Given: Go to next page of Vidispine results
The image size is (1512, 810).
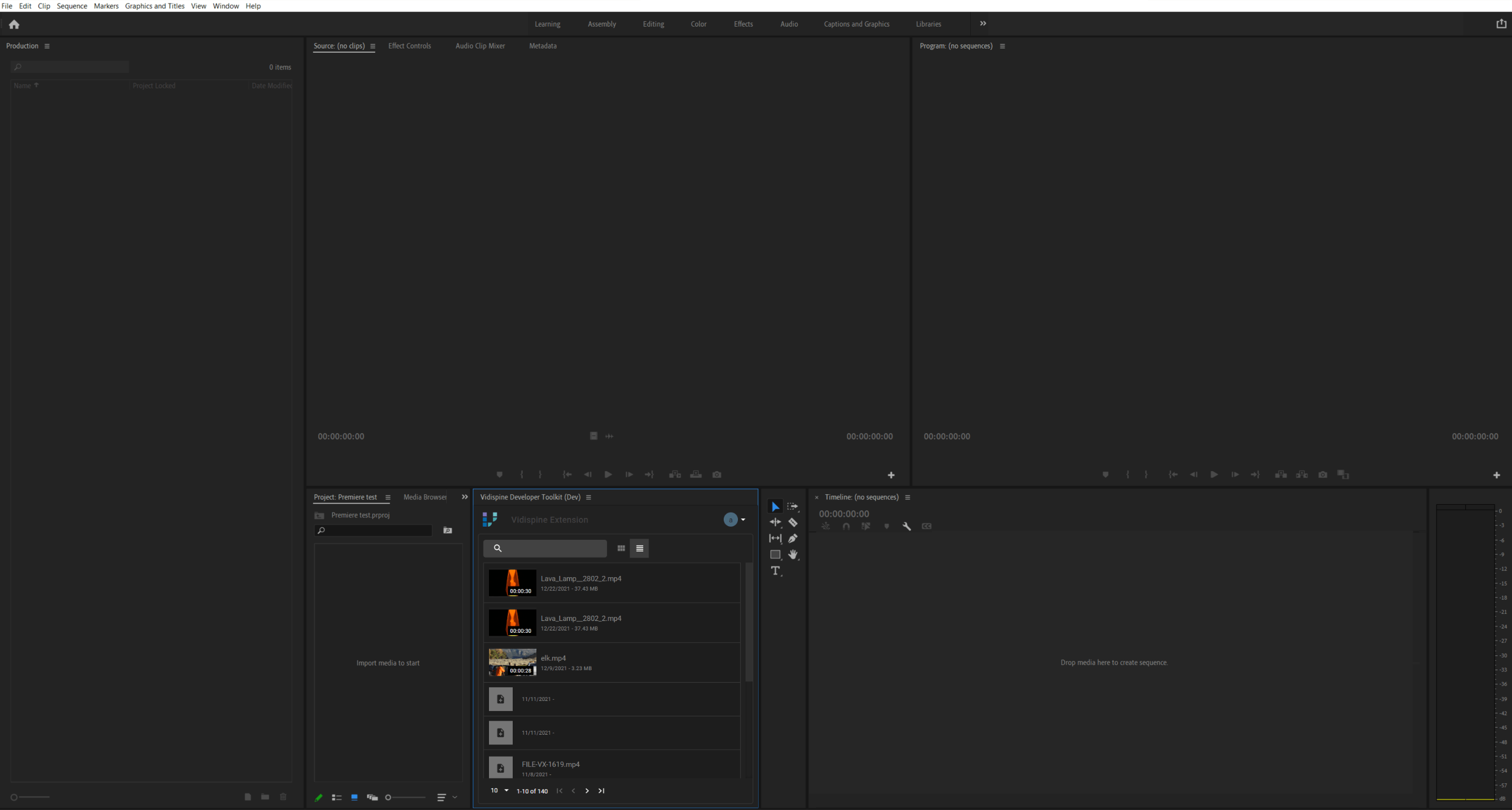Looking at the screenshot, I should [586, 790].
